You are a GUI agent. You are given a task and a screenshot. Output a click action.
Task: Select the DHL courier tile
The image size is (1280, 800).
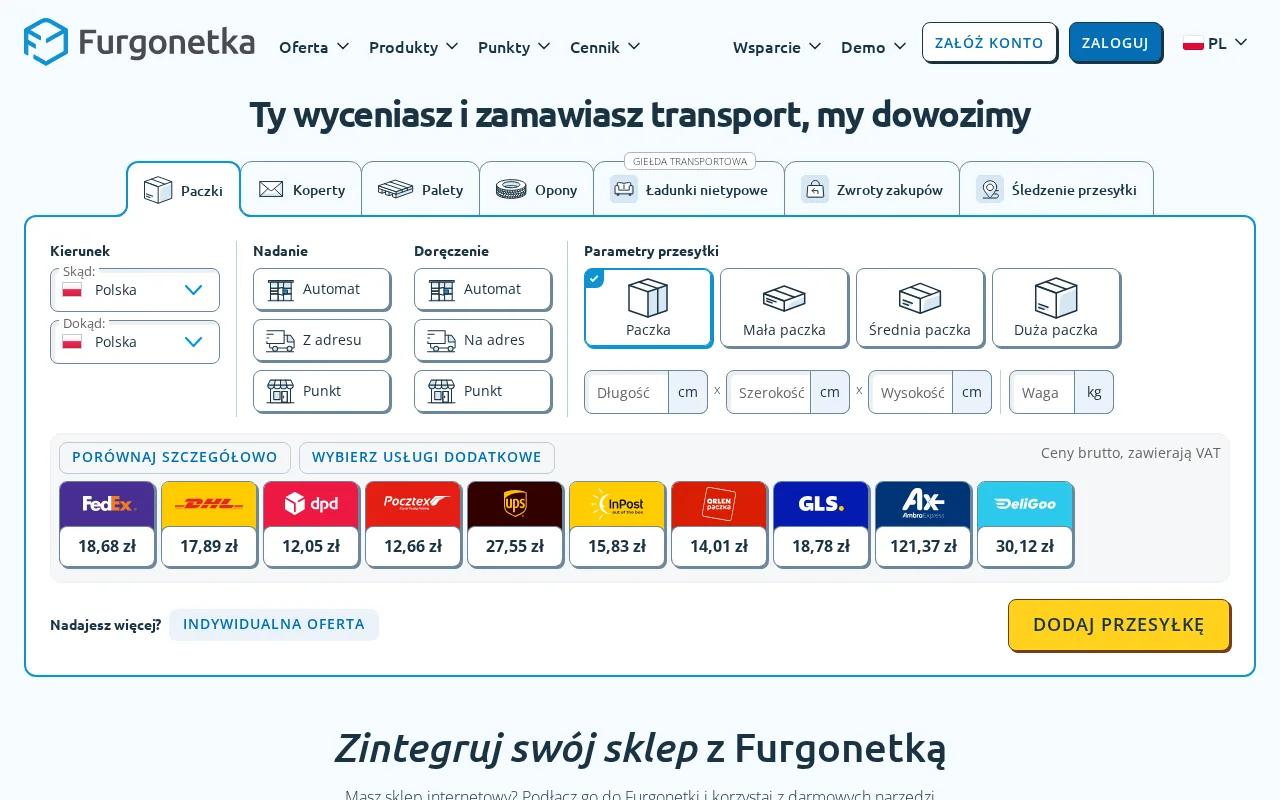(210, 524)
